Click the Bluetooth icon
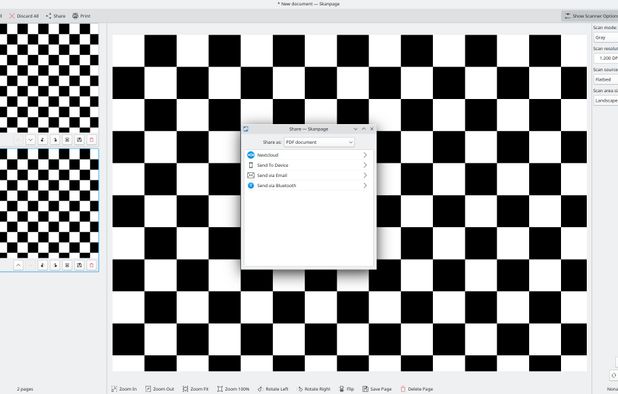Viewport: 618px width, 394px height. click(x=251, y=186)
